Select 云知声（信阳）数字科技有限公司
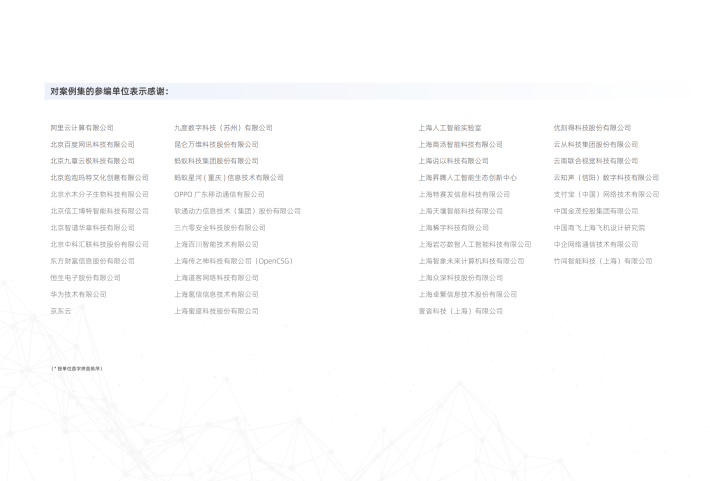The width and height of the screenshot is (710, 481). point(606,178)
